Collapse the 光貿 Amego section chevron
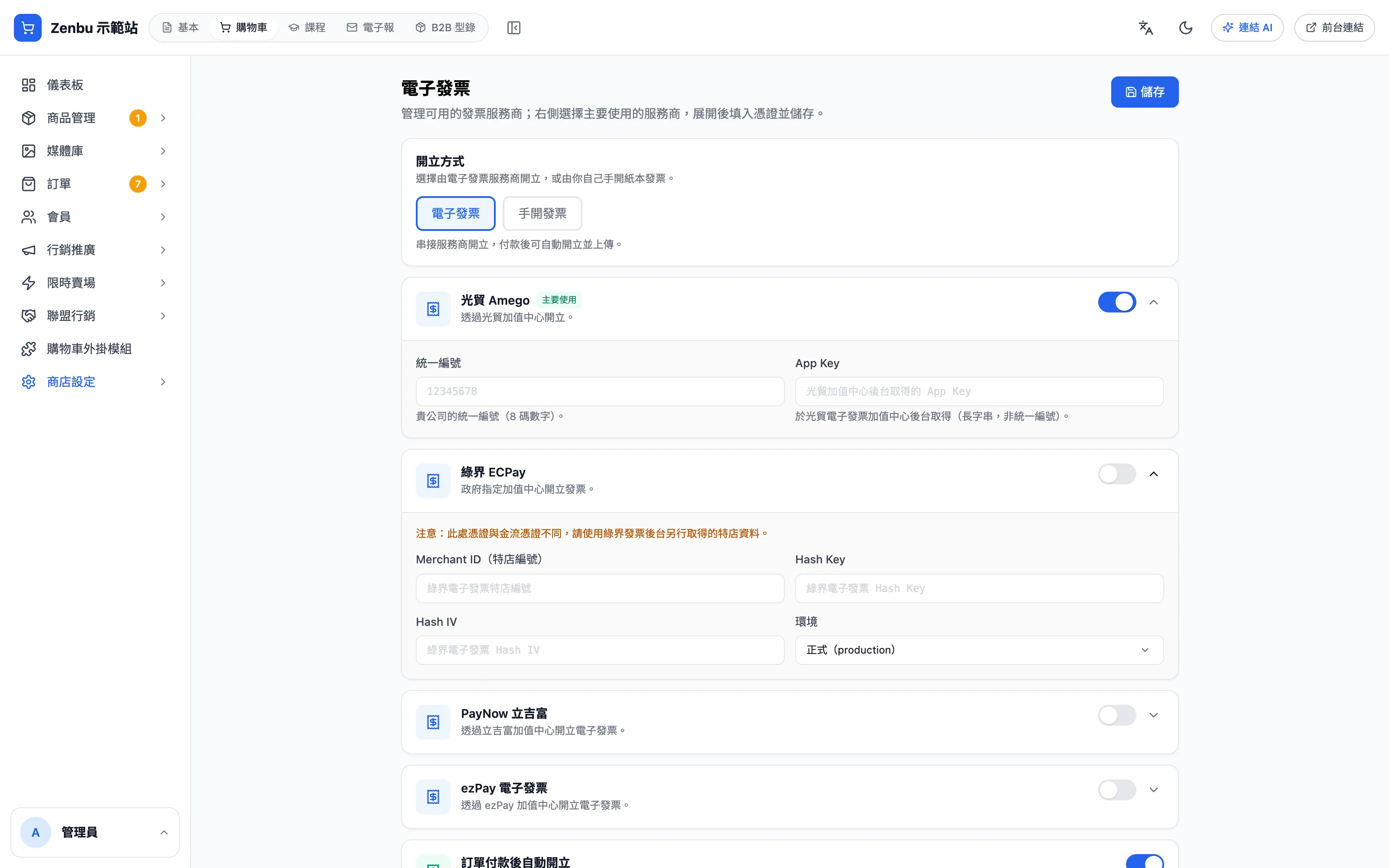 point(1154,302)
